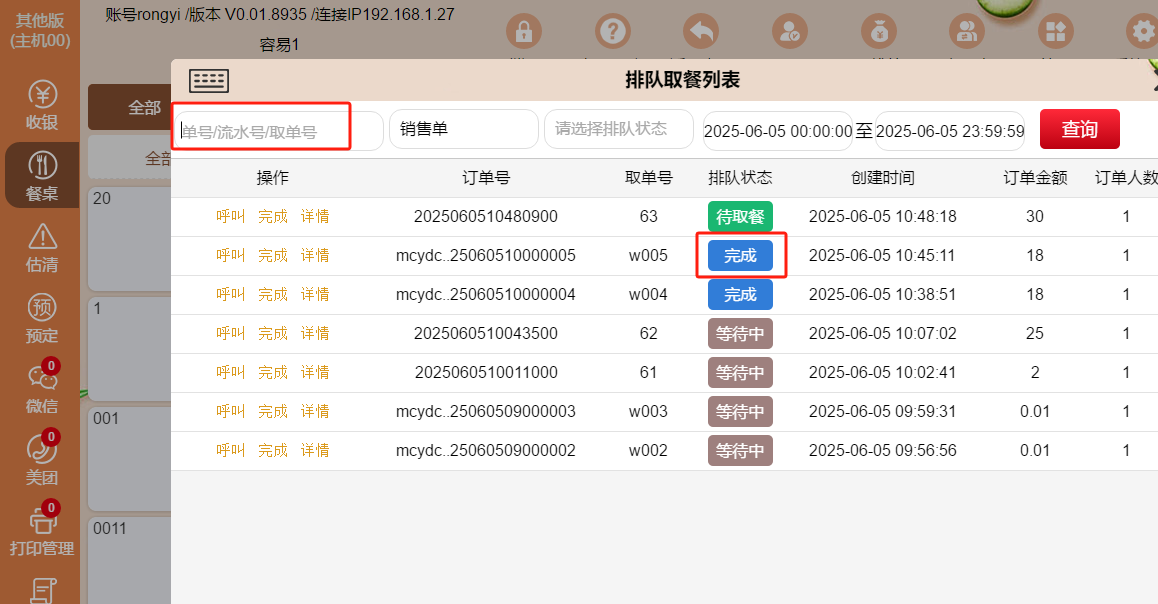Click created time 2025-06-05 10:02:41
The width and height of the screenshot is (1158, 604).
[x=883, y=373]
